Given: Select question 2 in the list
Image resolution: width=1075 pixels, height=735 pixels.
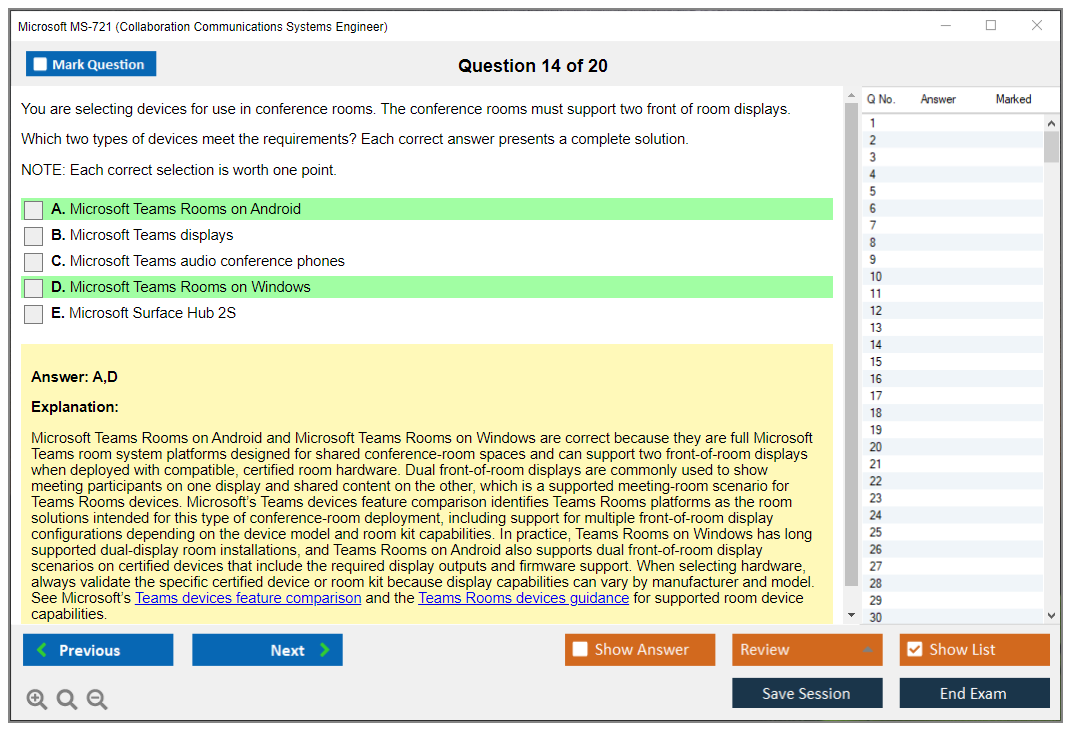Looking at the screenshot, I should coord(953,140).
